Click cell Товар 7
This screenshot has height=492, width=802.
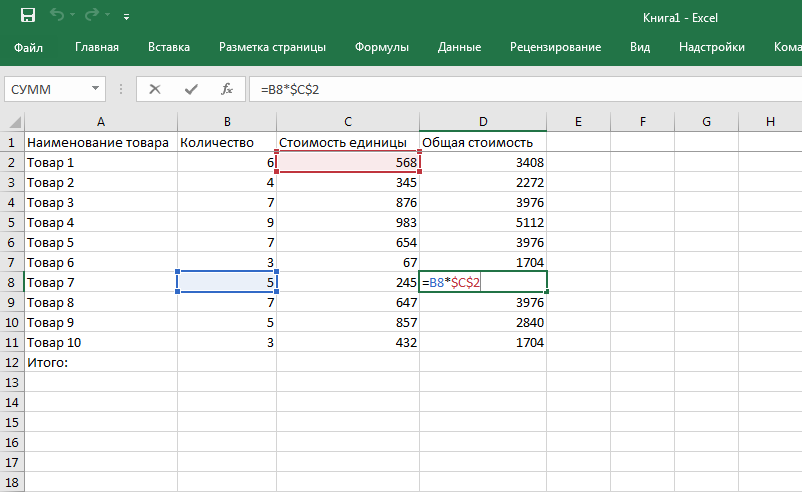101,282
